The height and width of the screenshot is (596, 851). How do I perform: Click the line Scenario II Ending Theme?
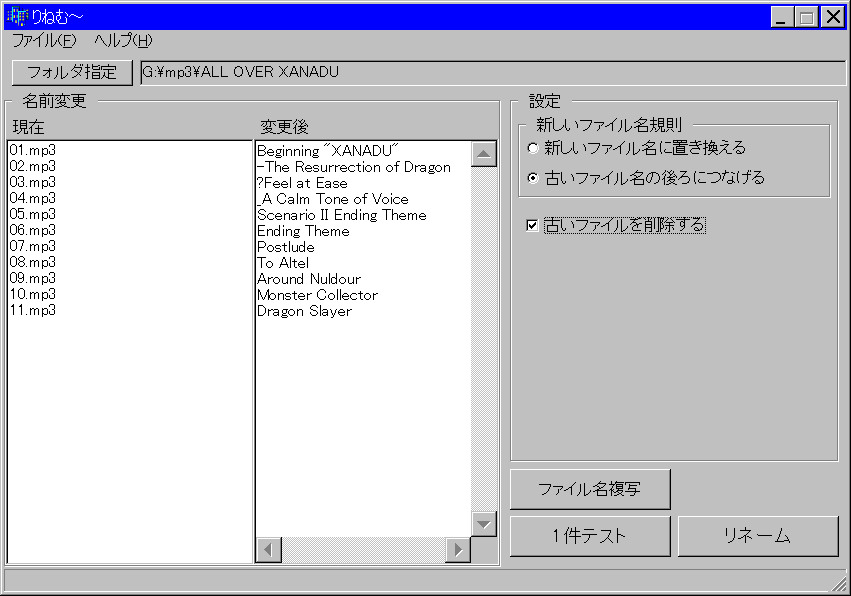(x=342, y=215)
